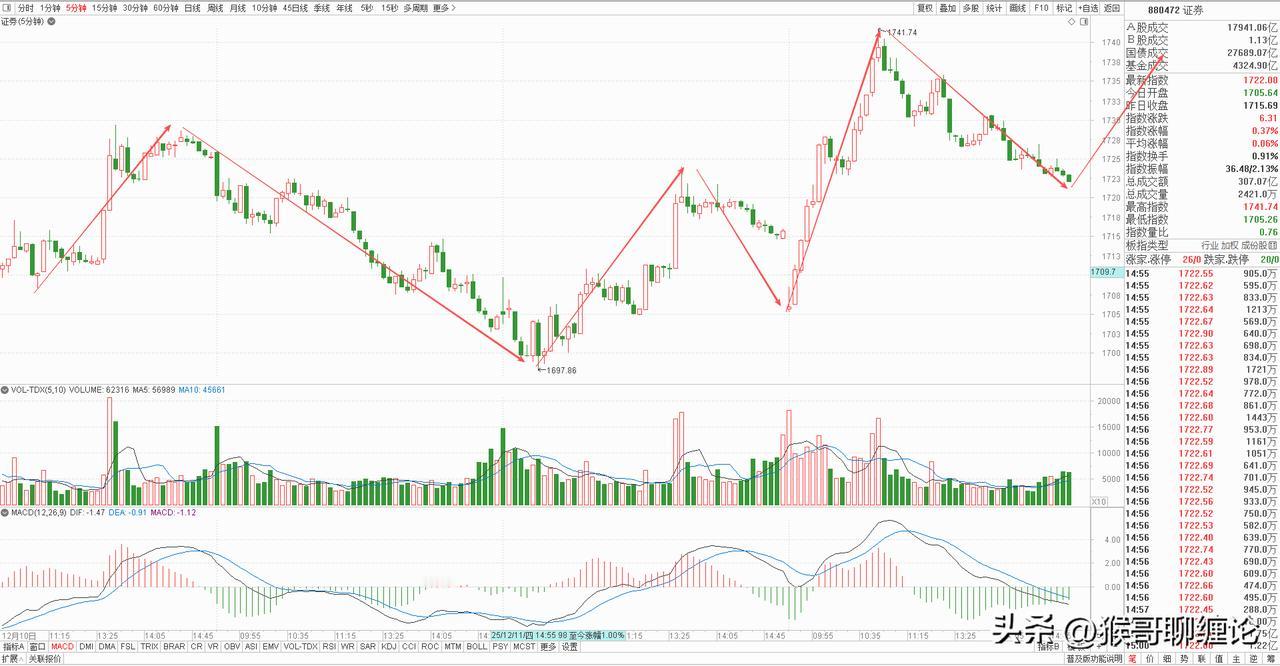Switch indicator to OBV
The width and height of the screenshot is (1280, 666).
(232, 647)
